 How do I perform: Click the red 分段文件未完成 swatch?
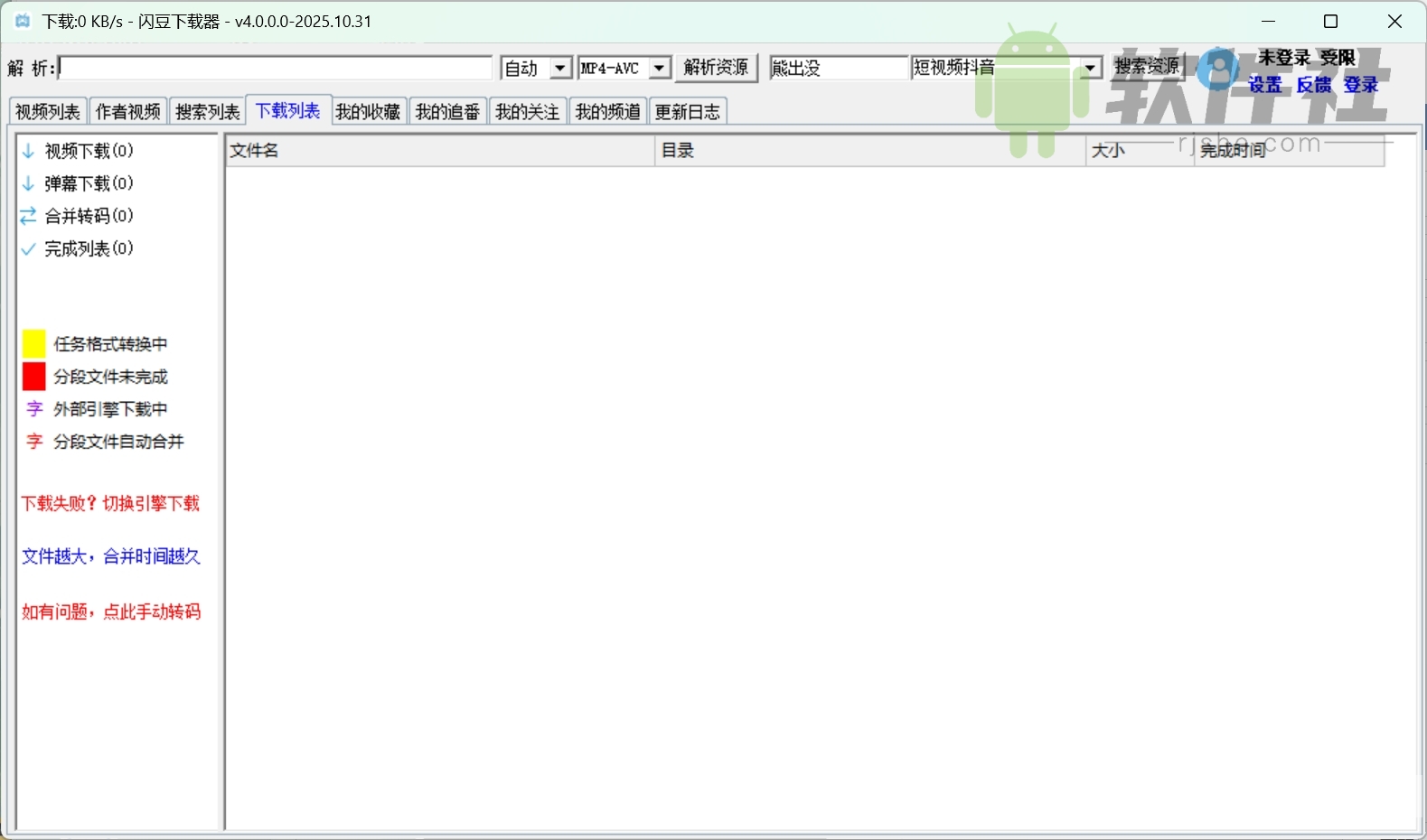pyautogui.click(x=34, y=376)
